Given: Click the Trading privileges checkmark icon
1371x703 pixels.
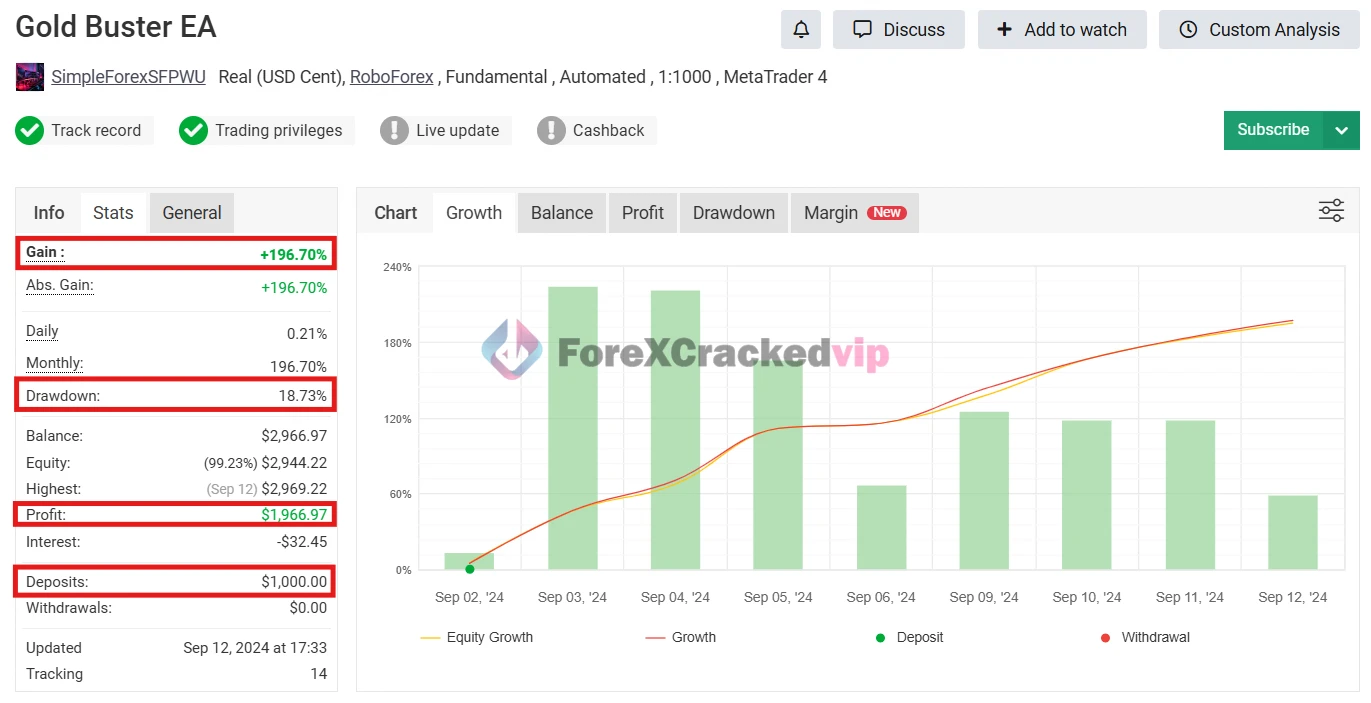Looking at the screenshot, I should tap(193, 130).
